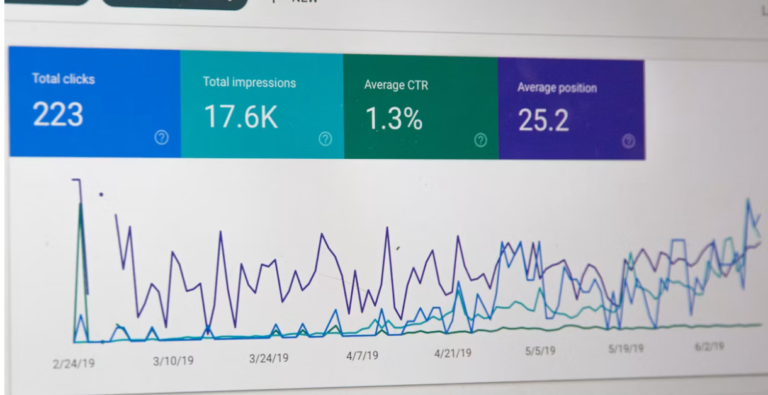Toggle the Total clicks metric card

(x=95, y=102)
